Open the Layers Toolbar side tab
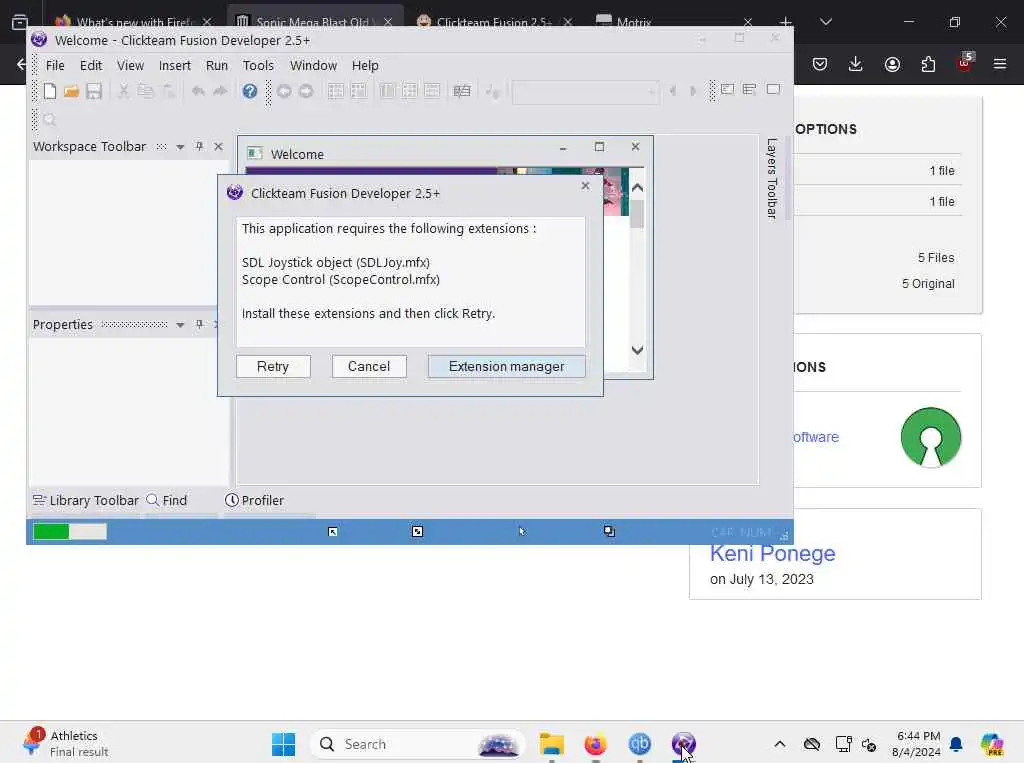The width and height of the screenshot is (1024, 763). tap(772, 178)
